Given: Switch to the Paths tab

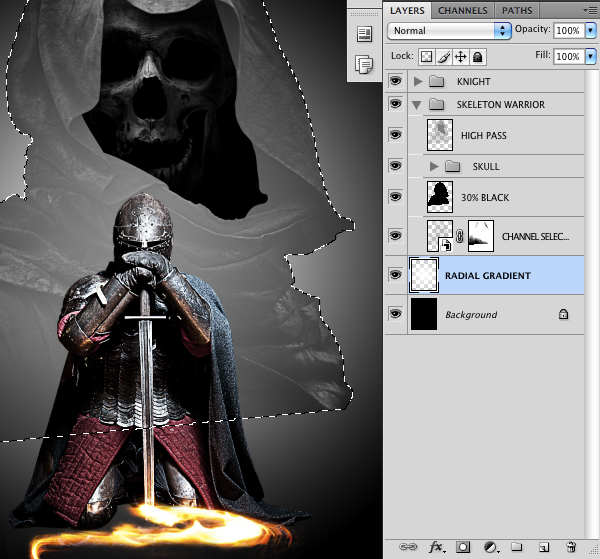Looking at the screenshot, I should (517, 10).
